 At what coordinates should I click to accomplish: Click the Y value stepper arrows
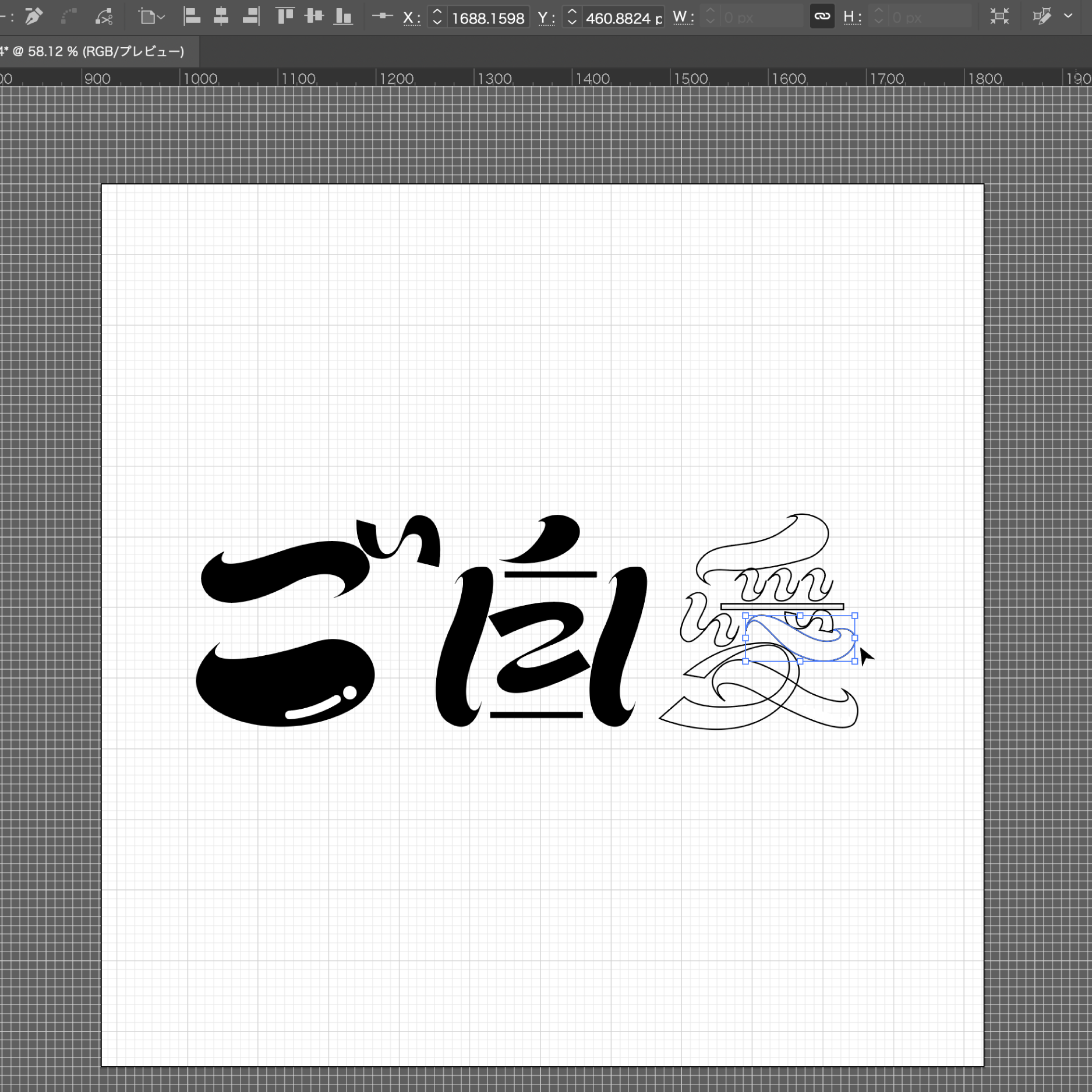click(572, 17)
